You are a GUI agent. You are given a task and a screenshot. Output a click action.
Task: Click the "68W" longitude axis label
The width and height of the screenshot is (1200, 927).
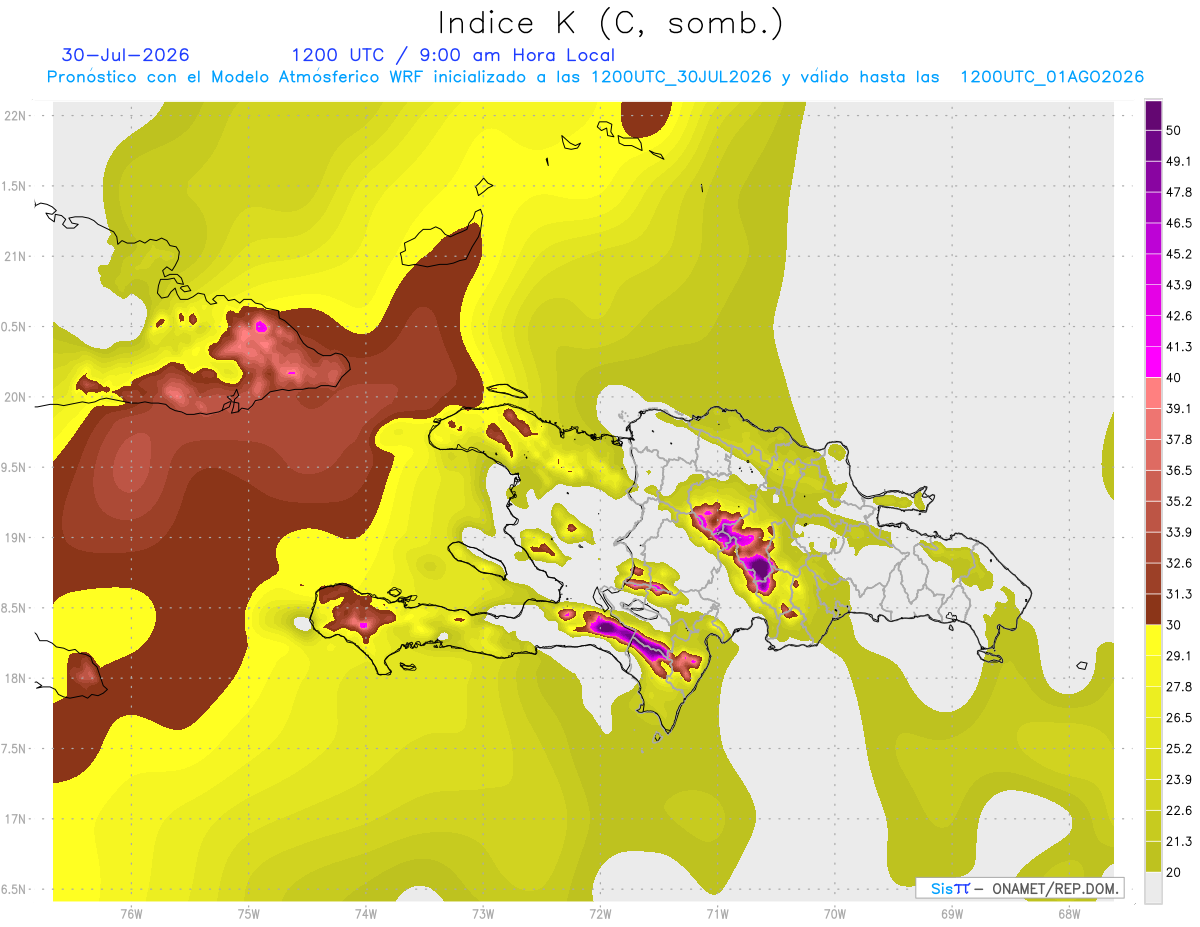[x=1069, y=914]
